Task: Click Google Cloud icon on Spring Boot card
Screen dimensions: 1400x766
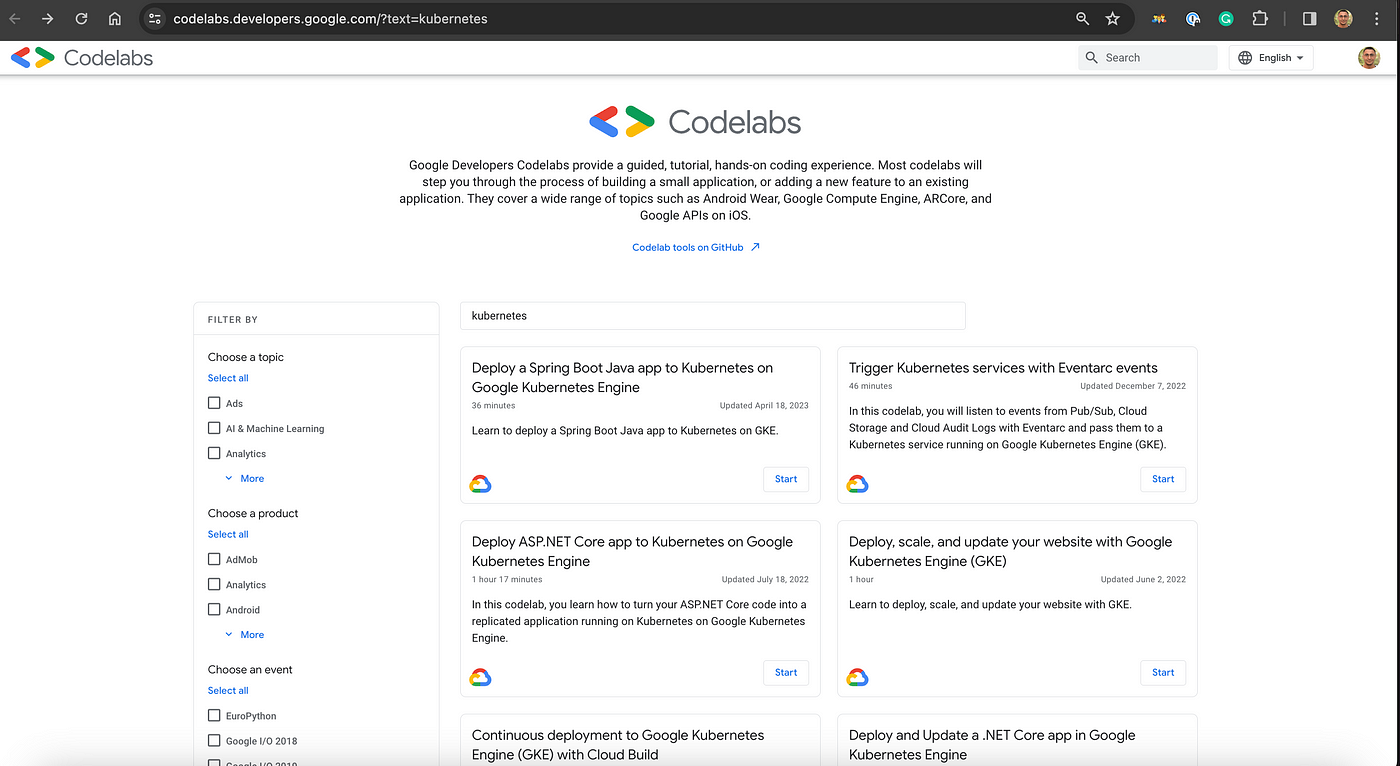Action: coord(480,484)
